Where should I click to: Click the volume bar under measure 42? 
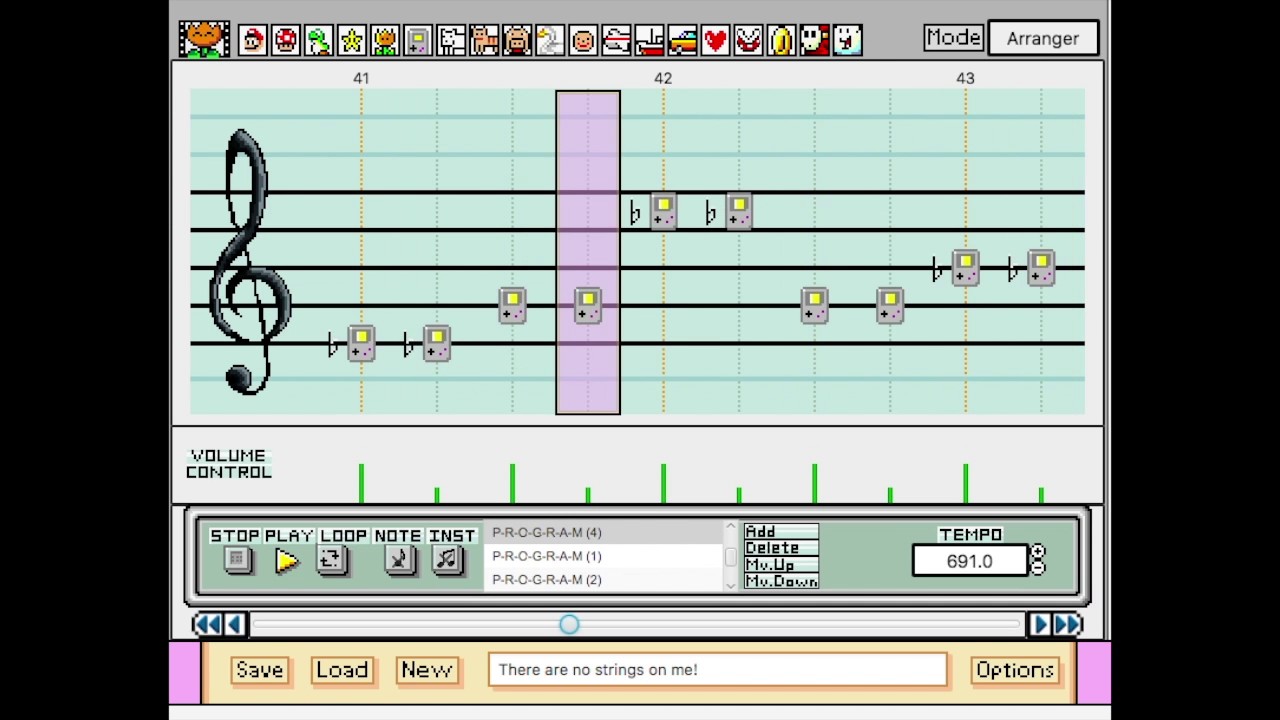[x=663, y=483]
